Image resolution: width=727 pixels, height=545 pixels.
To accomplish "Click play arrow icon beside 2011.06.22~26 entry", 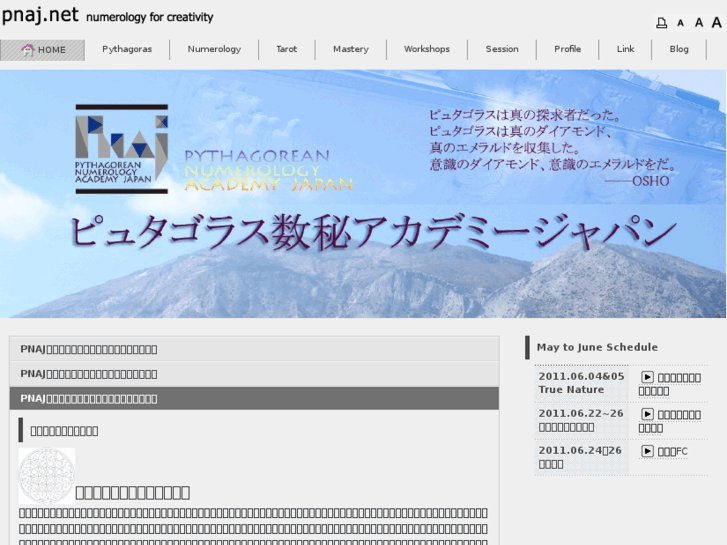I will tap(647, 414).
